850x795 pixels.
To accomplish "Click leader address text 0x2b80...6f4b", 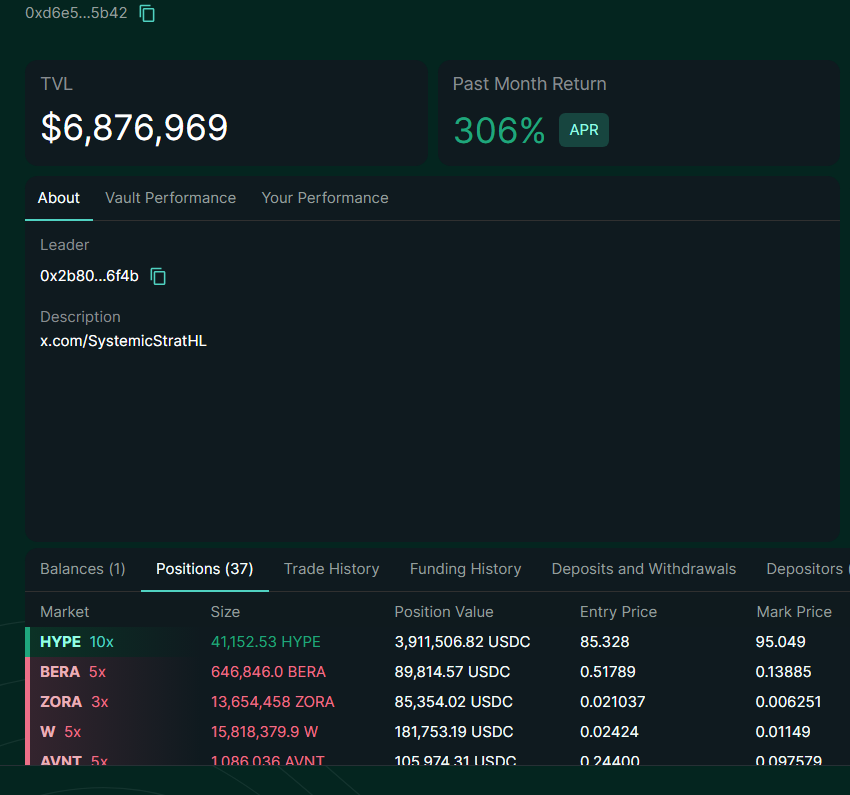I will coord(89,276).
